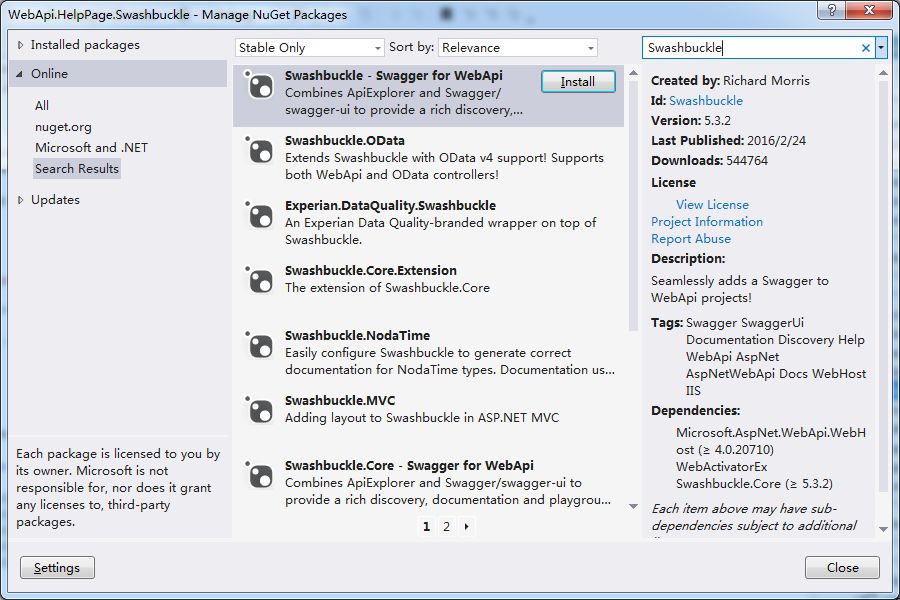Select the Swashbuckle.Core - Swagger for WebApi title
The image size is (900, 600).
409,466
